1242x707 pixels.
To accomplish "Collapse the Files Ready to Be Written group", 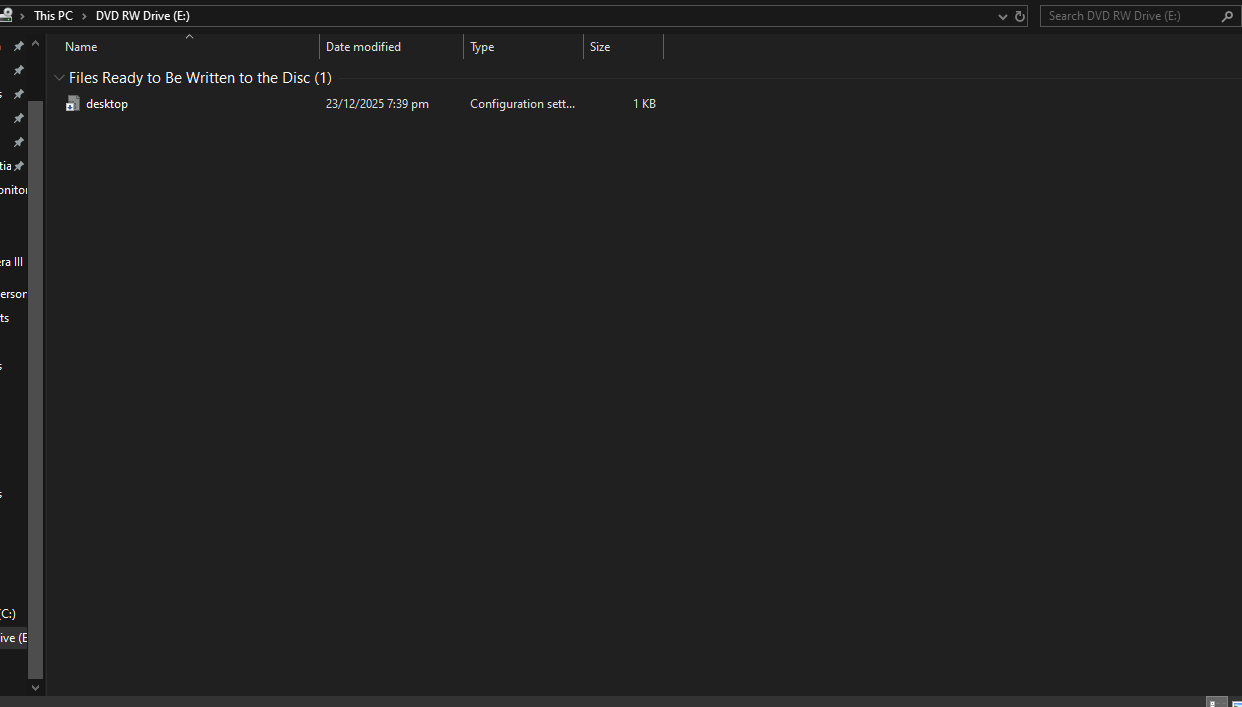I will tap(59, 78).
